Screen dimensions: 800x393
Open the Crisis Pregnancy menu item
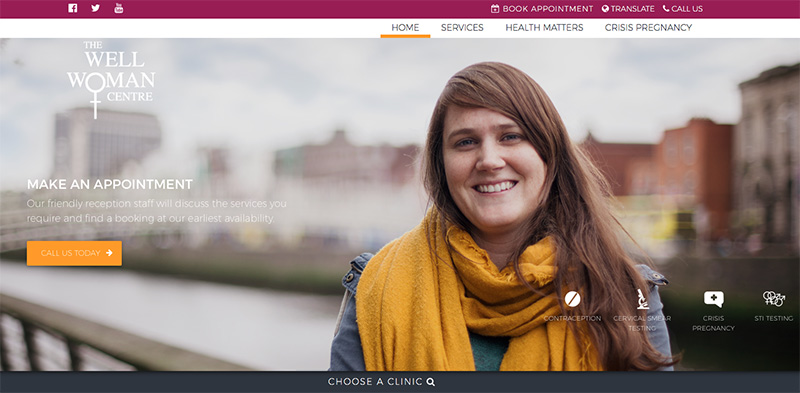[648, 28]
